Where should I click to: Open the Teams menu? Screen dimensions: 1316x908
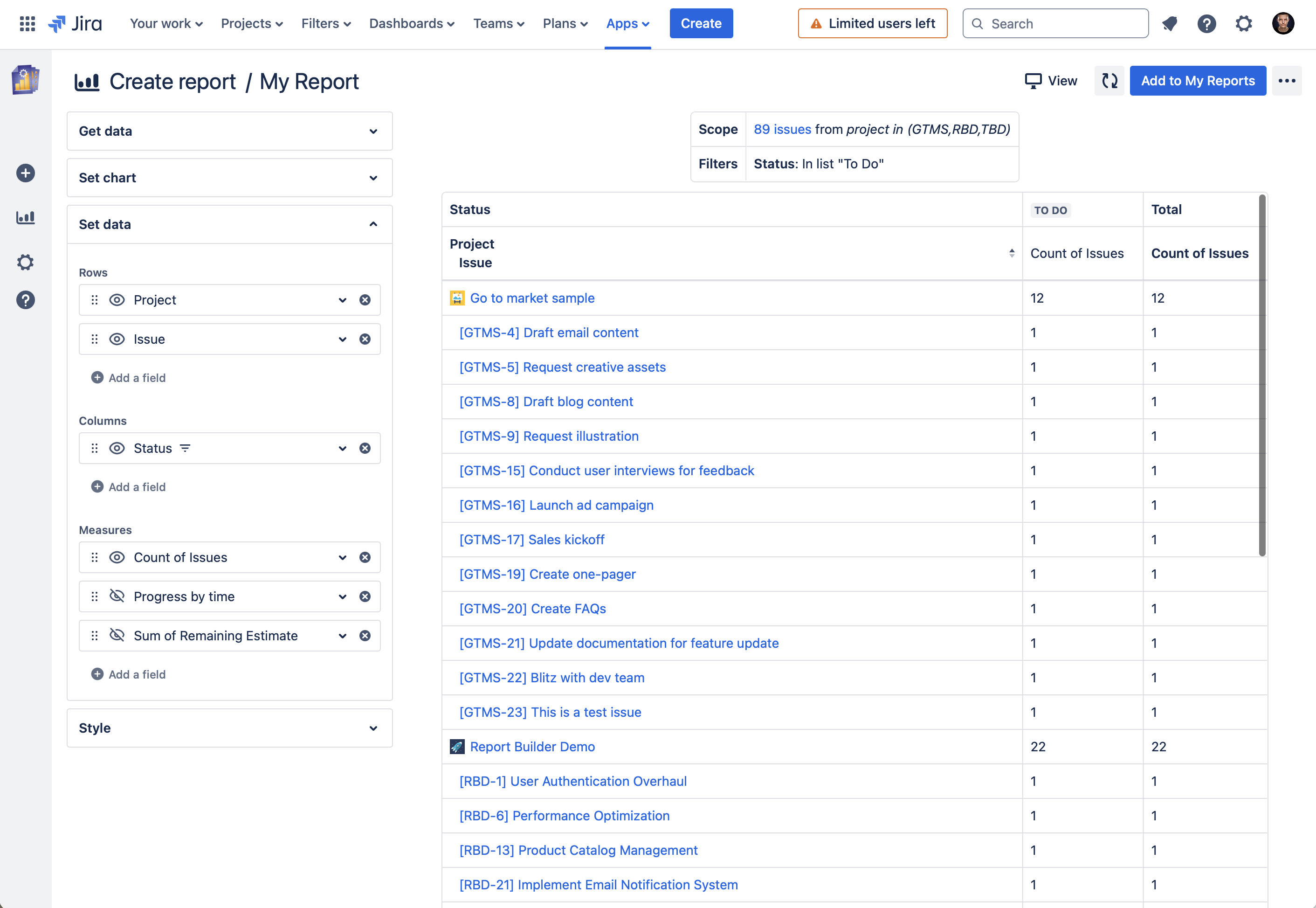coord(499,23)
